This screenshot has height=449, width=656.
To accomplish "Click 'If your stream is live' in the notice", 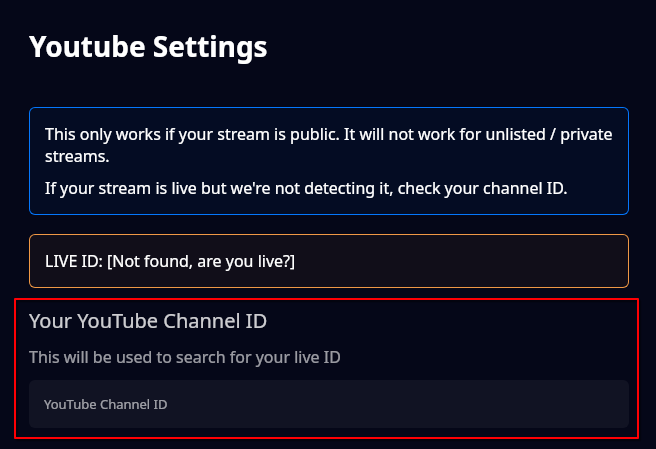I will click(x=120, y=188).
